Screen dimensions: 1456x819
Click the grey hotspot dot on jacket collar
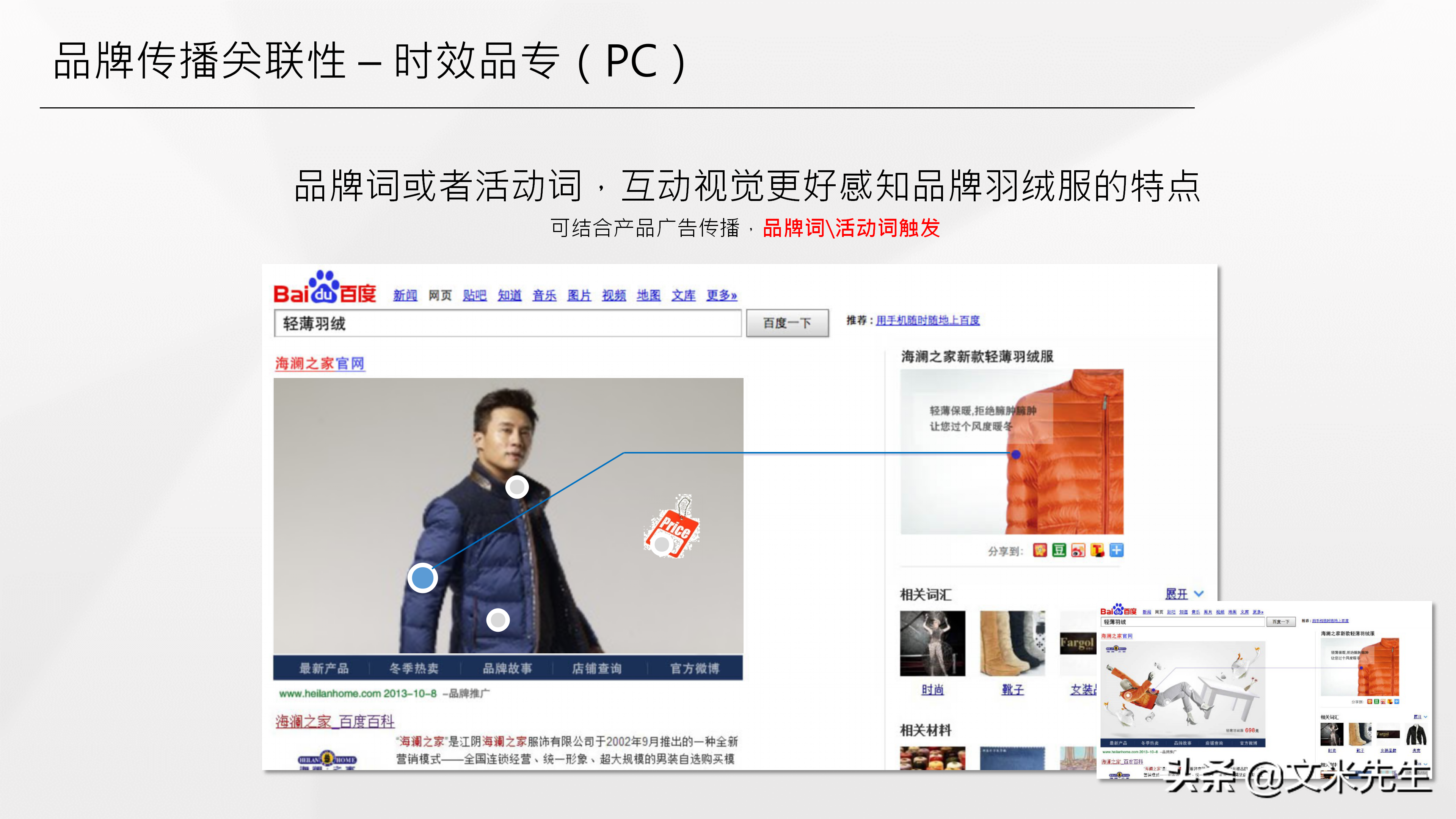(x=516, y=486)
